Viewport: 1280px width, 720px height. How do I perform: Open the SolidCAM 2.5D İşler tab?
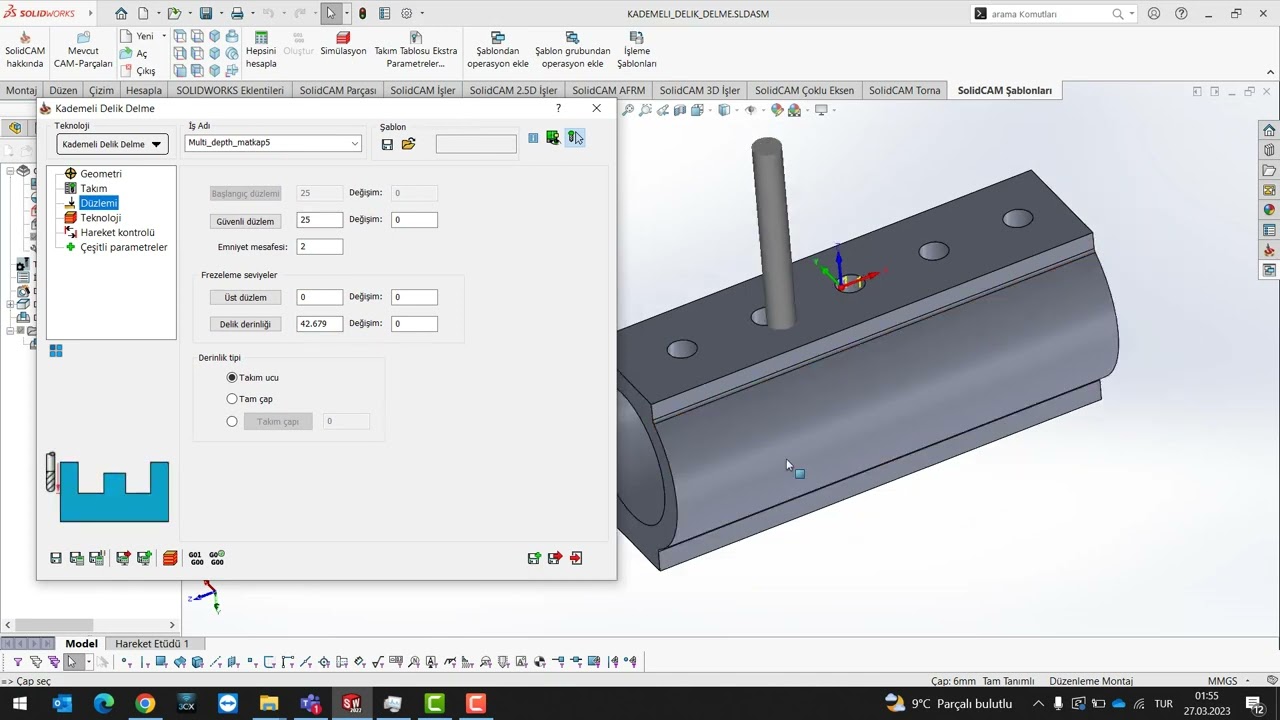513,90
